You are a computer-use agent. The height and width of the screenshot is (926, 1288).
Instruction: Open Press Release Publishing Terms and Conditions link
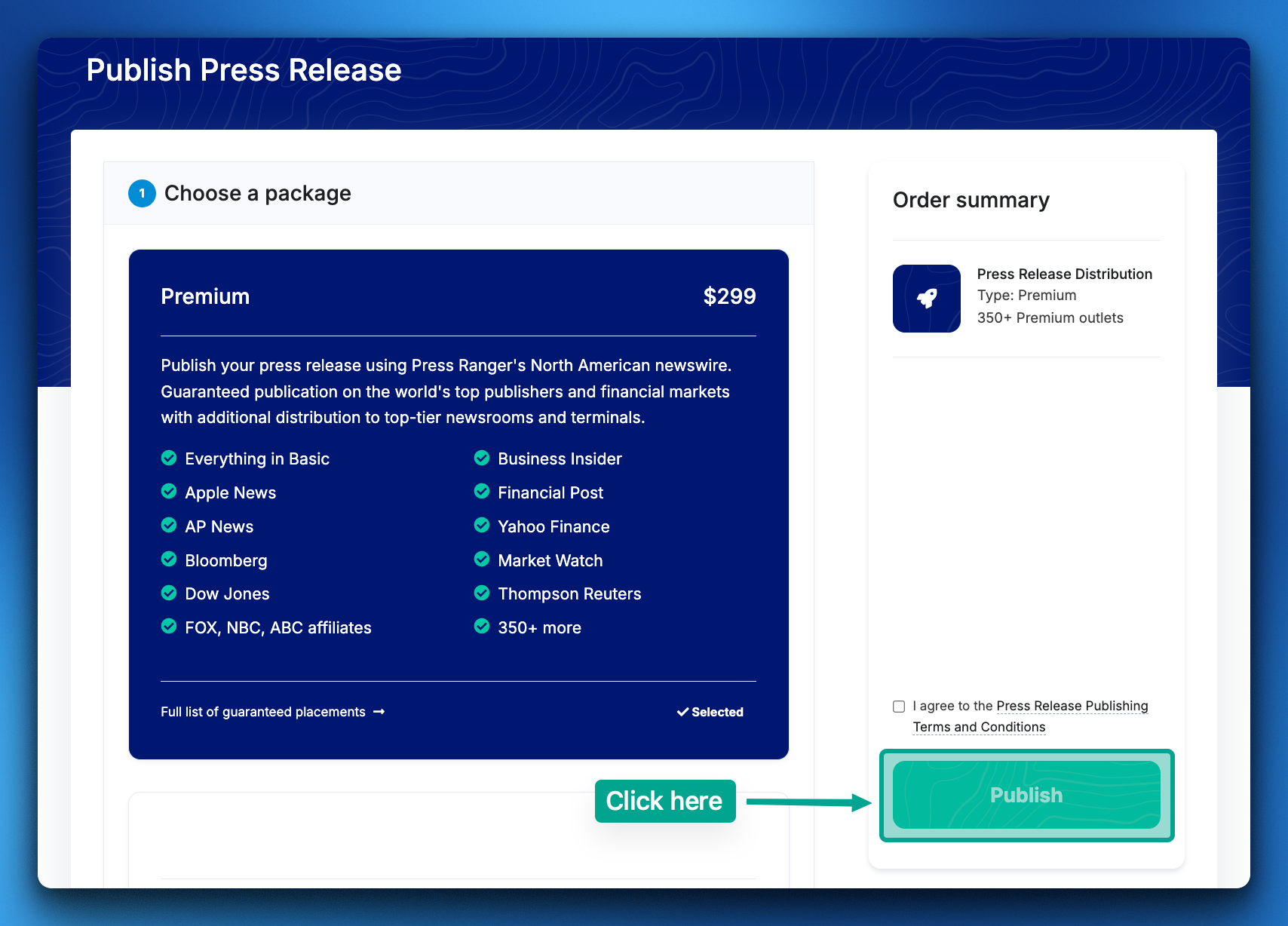point(1030,716)
